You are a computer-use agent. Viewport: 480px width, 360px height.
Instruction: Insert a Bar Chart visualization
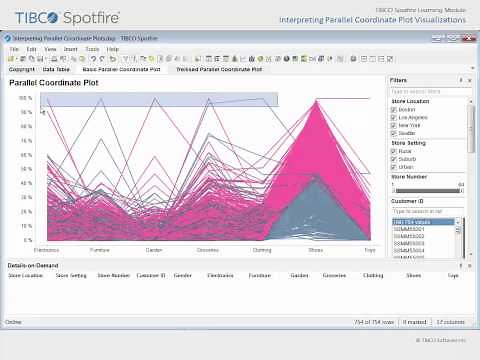point(234,59)
